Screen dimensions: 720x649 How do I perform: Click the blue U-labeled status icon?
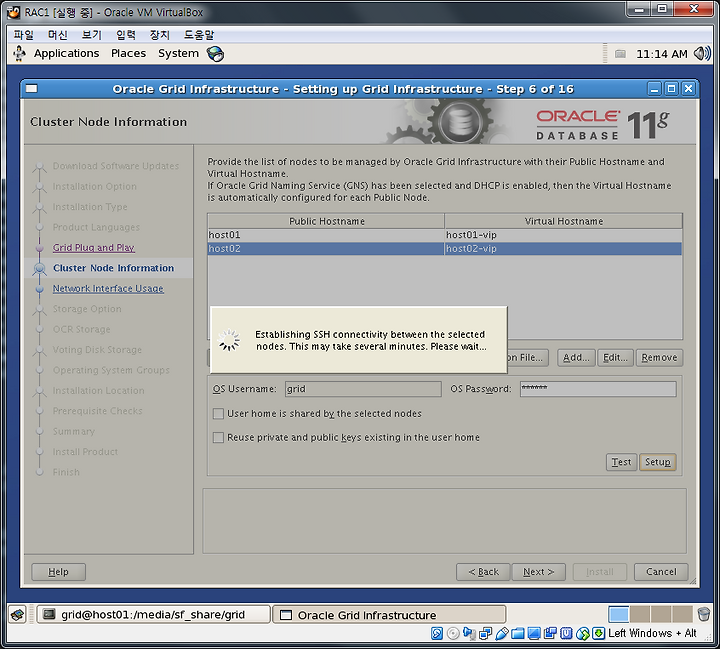[566, 633]
